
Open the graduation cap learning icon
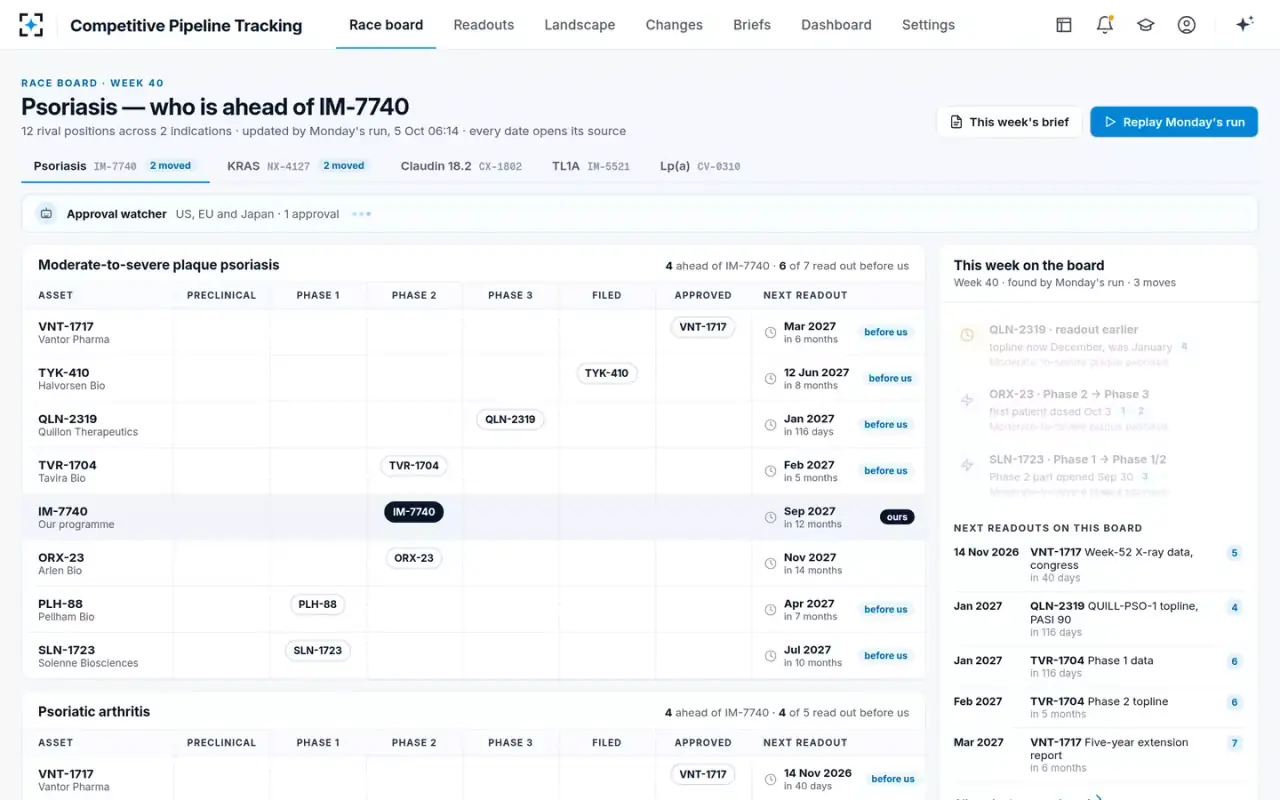(x=1146, y=25)
